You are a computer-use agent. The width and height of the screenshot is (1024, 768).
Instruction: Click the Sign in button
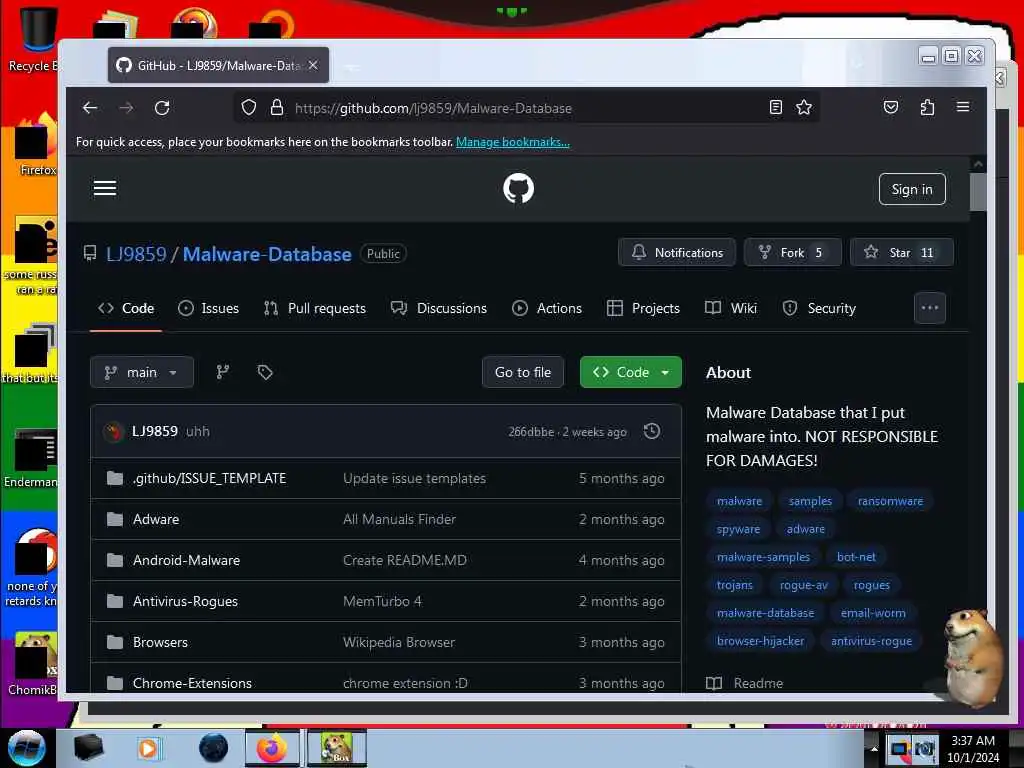(x=912, y=189)
